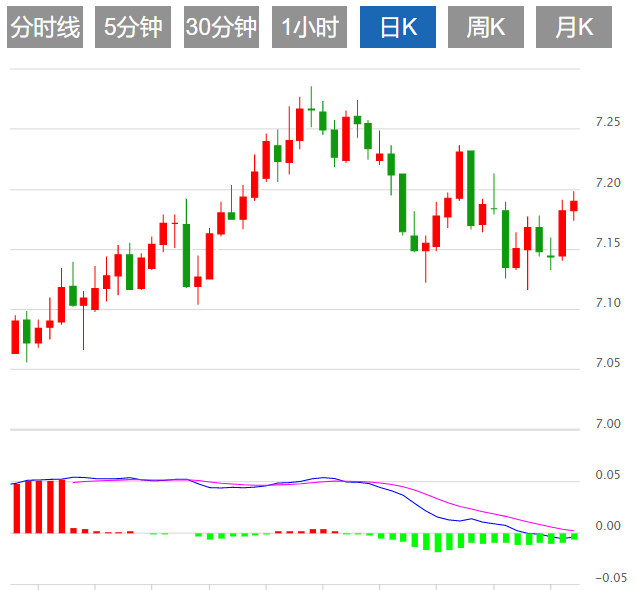
Task: Click the 7.10 price axis label
Action: pos(608,303)
